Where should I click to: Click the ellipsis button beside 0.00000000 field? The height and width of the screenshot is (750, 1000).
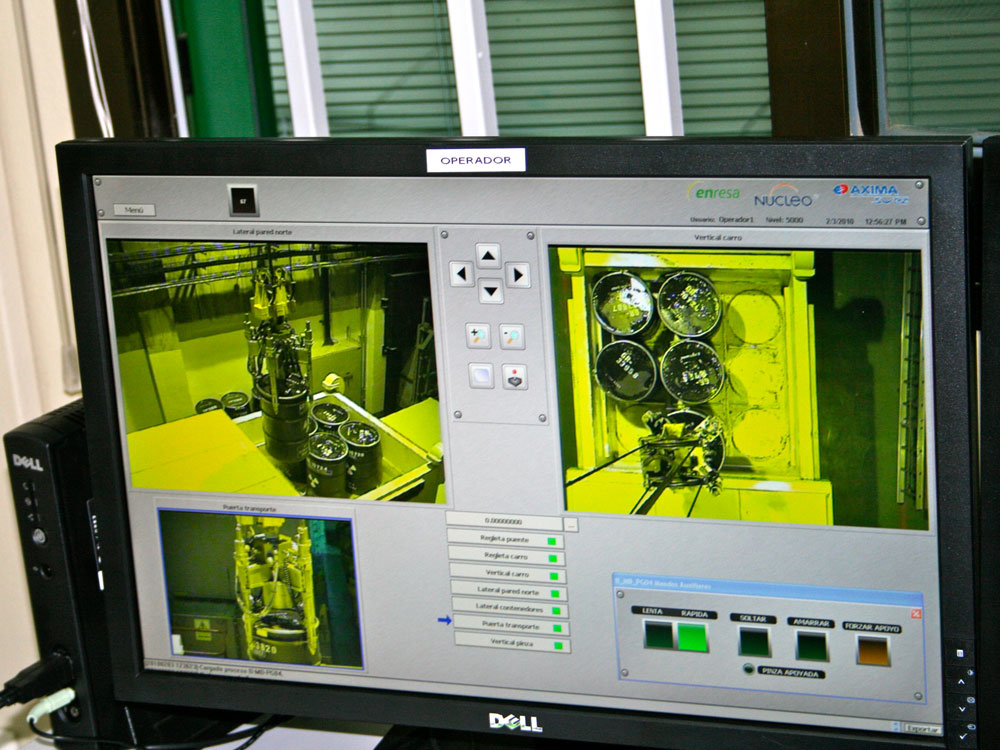click(570, 524)
